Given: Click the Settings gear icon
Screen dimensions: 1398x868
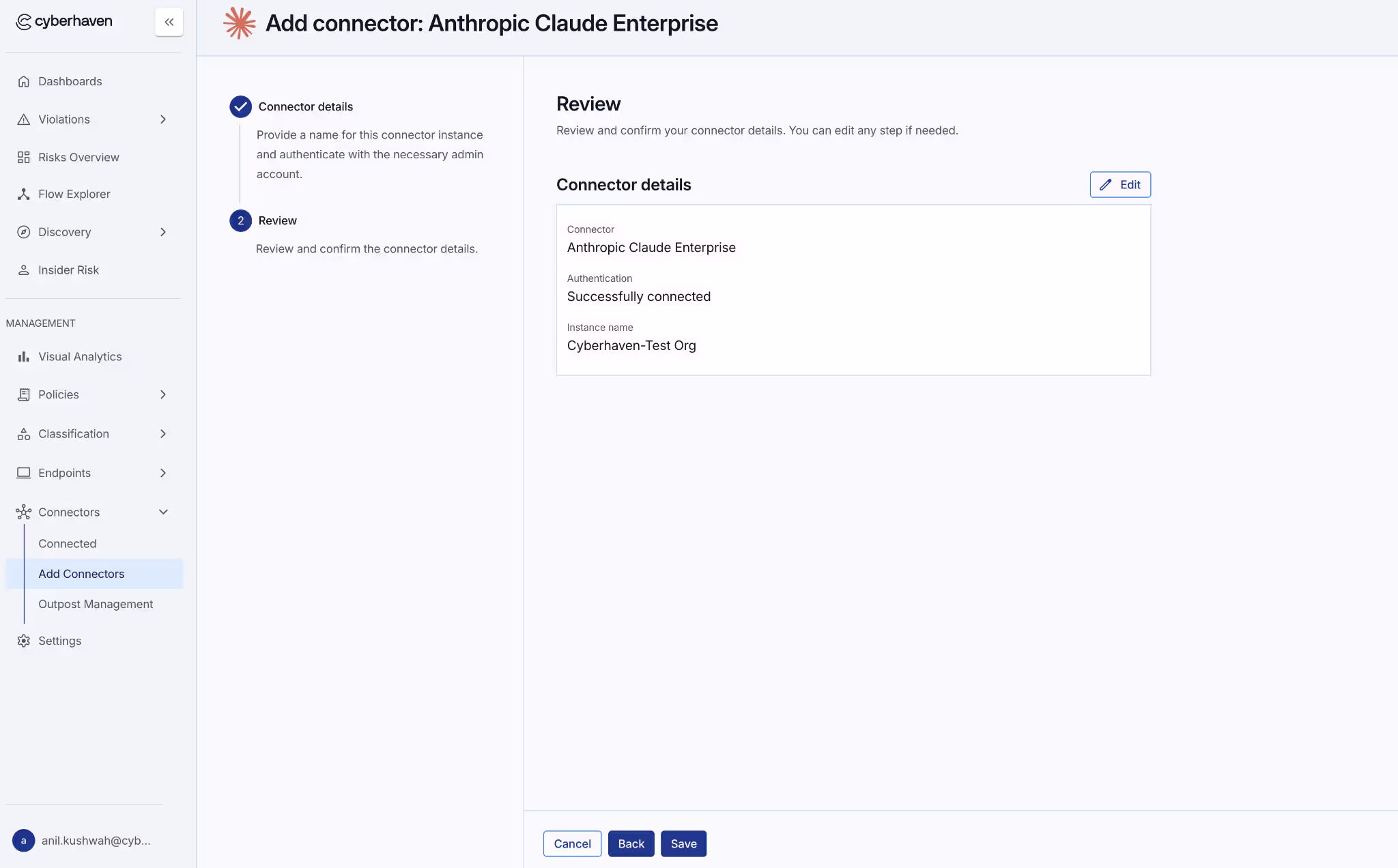Looking at the screenshot, I should pos(24,641).
